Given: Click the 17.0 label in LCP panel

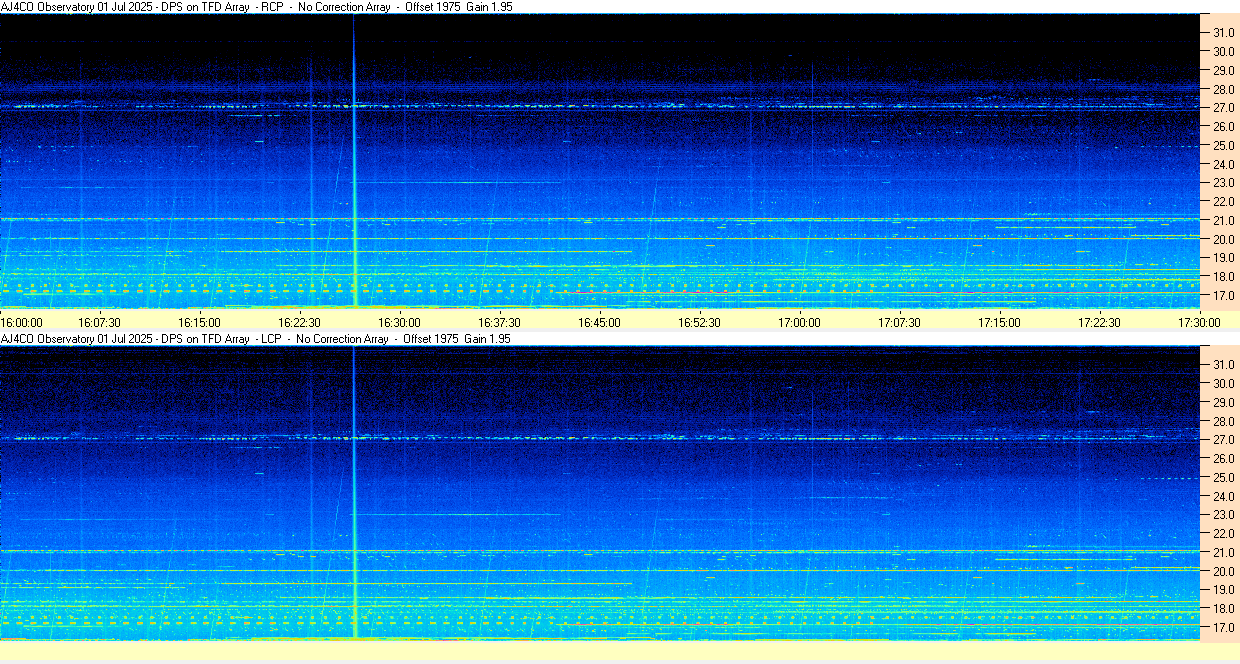Looking at the screenshot, I should [1224, 628].
